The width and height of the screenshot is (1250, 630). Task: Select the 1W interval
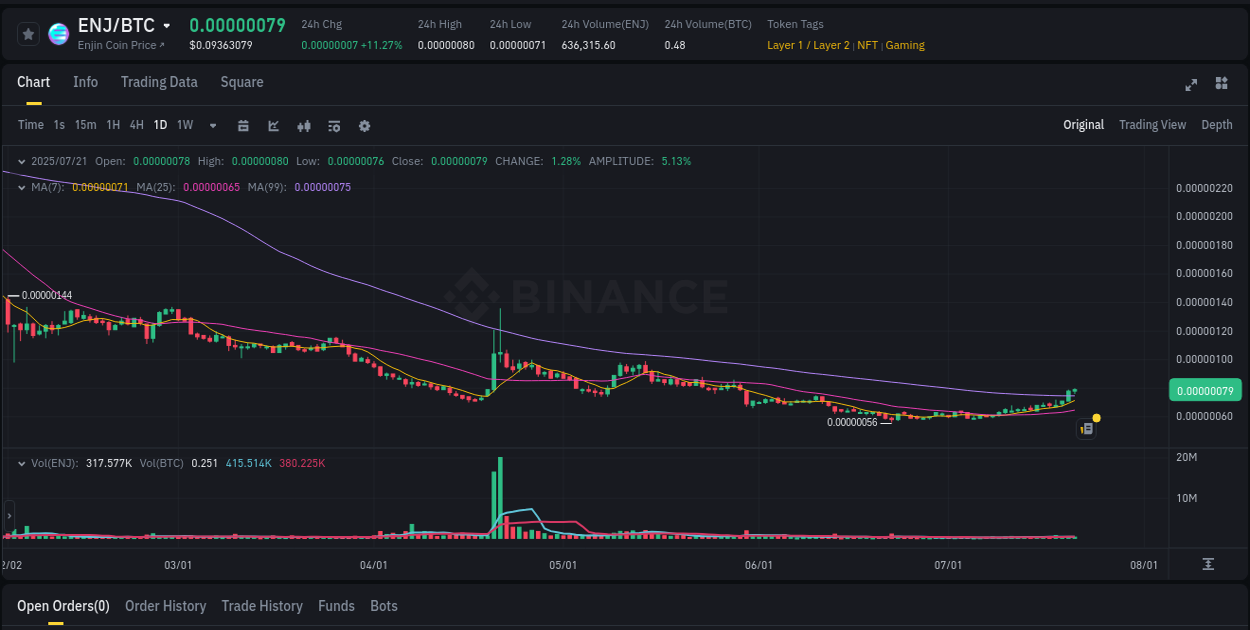tap(185, 125)
